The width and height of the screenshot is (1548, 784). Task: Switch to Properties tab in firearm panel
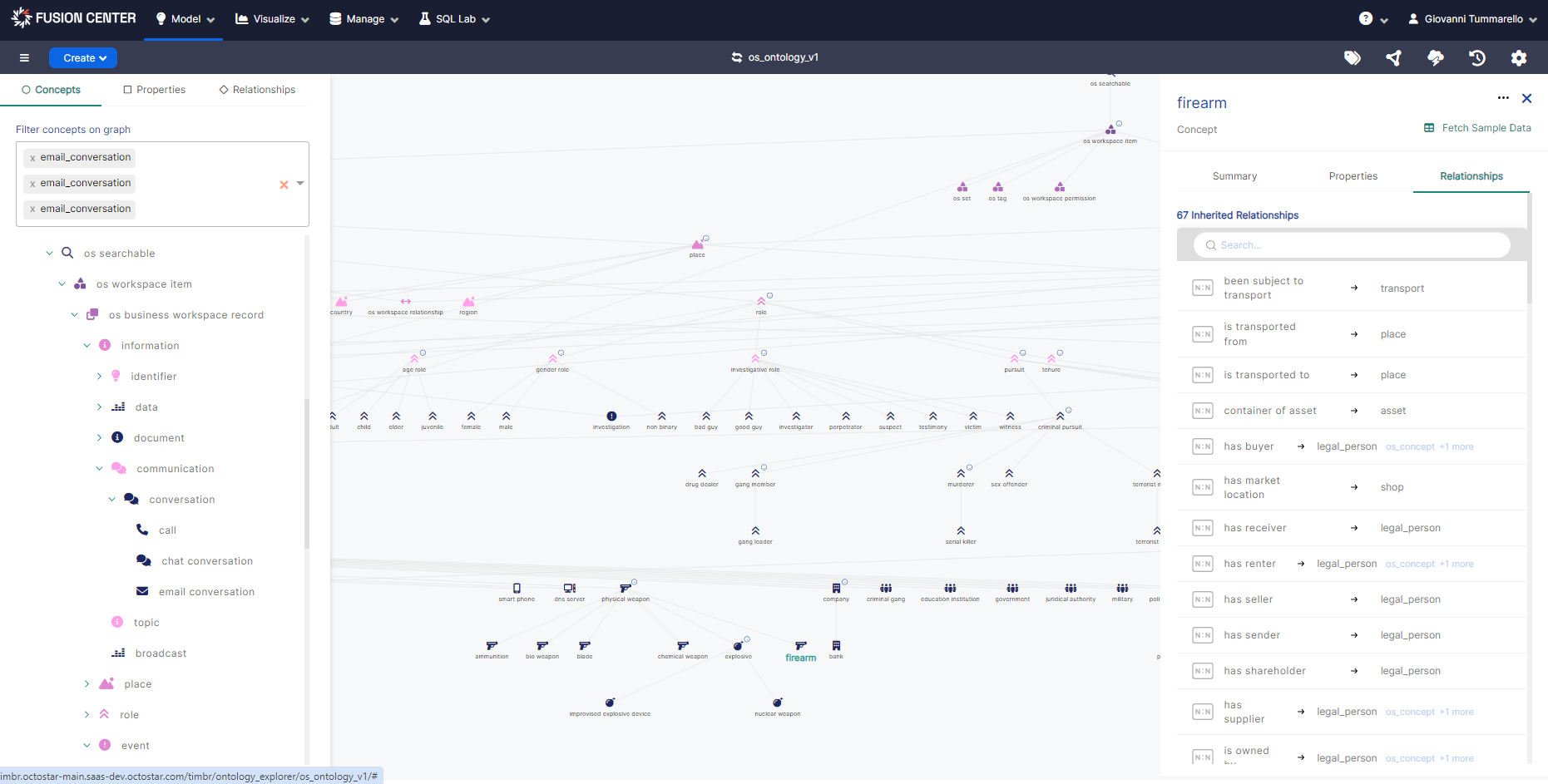click(x=1353, y=176)
